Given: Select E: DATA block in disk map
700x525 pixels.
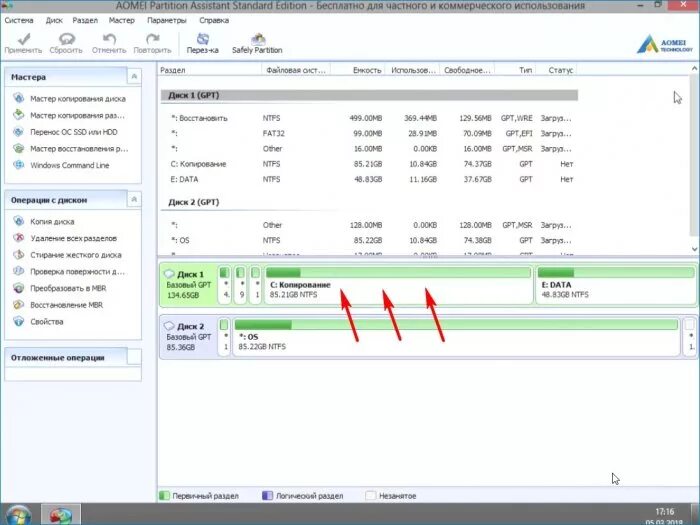Looking at the screenshot, I should (616, 285).
